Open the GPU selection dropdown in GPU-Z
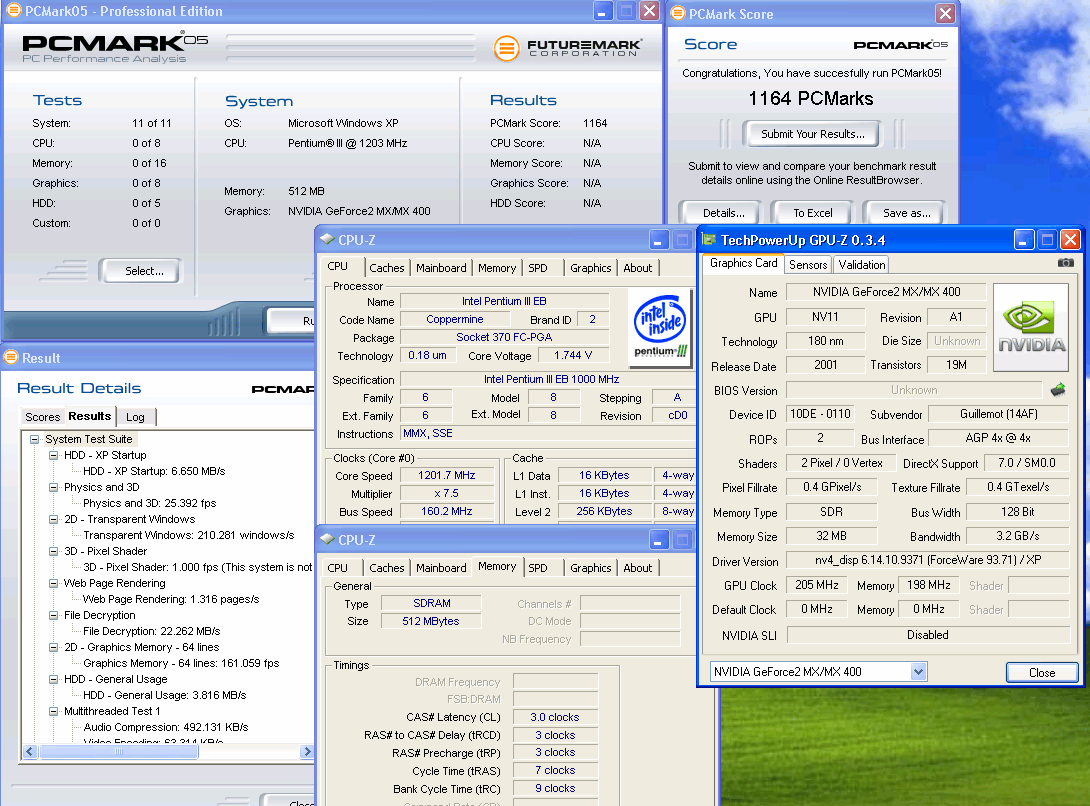This screenshot has height=806, width=1090. tap(918, 672)
